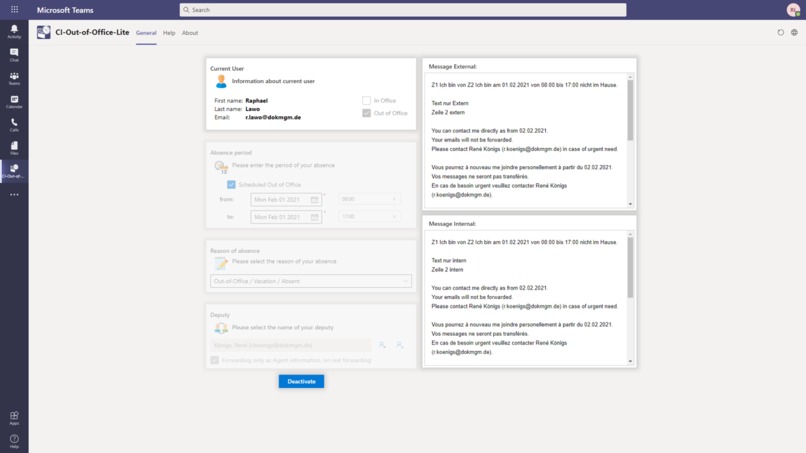The height and width of the screenshot is (453, 806).
Task: Click the to date field Mon Feb 01 2021
Action: pos(286,217)
